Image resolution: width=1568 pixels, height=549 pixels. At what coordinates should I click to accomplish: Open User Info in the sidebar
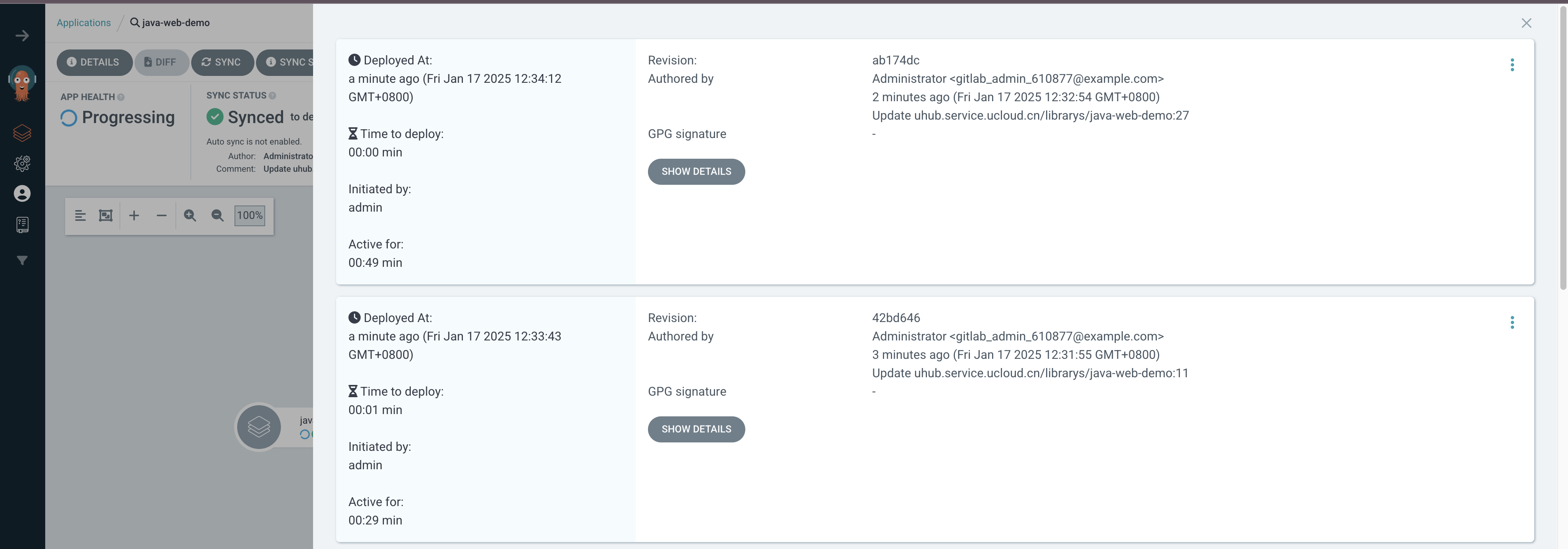click(22, 194)
